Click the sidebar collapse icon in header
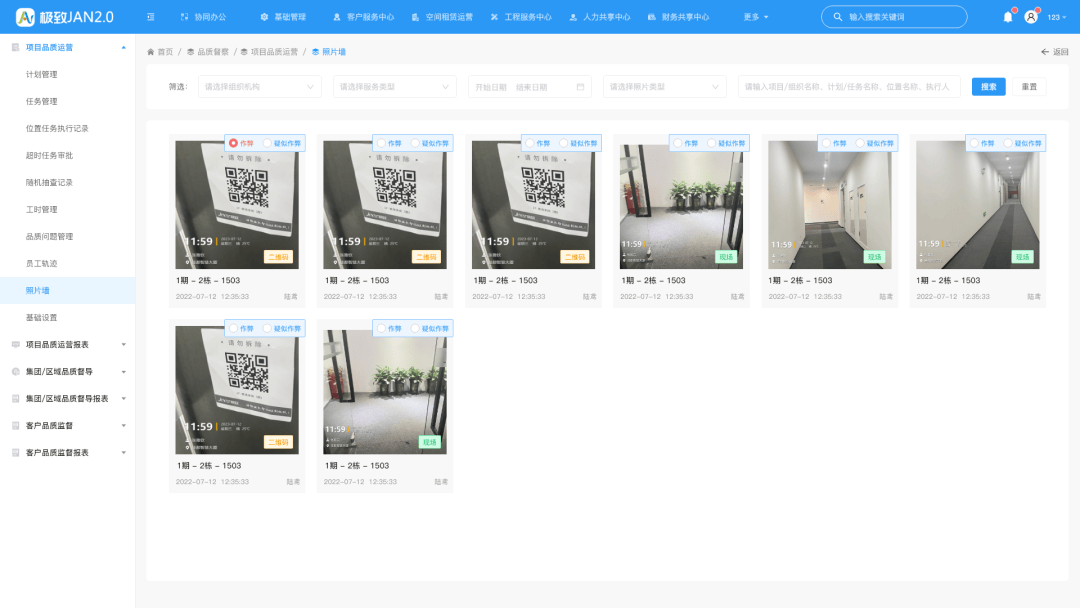The width and height of the screenshot is (1080, 608). pos(150,17)
